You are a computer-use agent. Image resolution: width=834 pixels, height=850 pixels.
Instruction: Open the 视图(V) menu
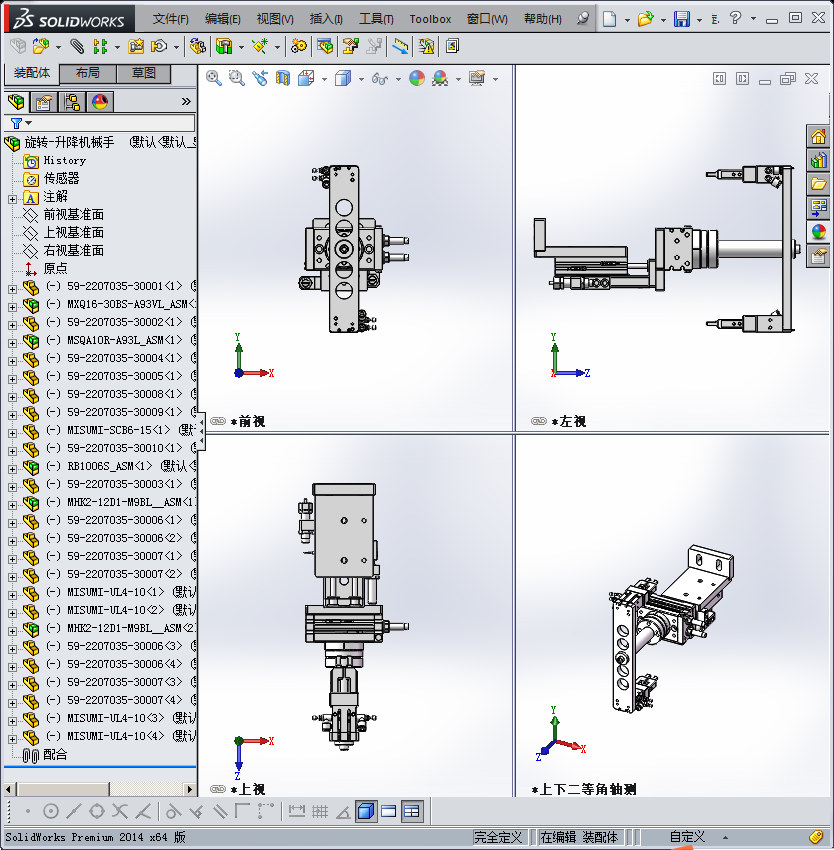[275, 19]
